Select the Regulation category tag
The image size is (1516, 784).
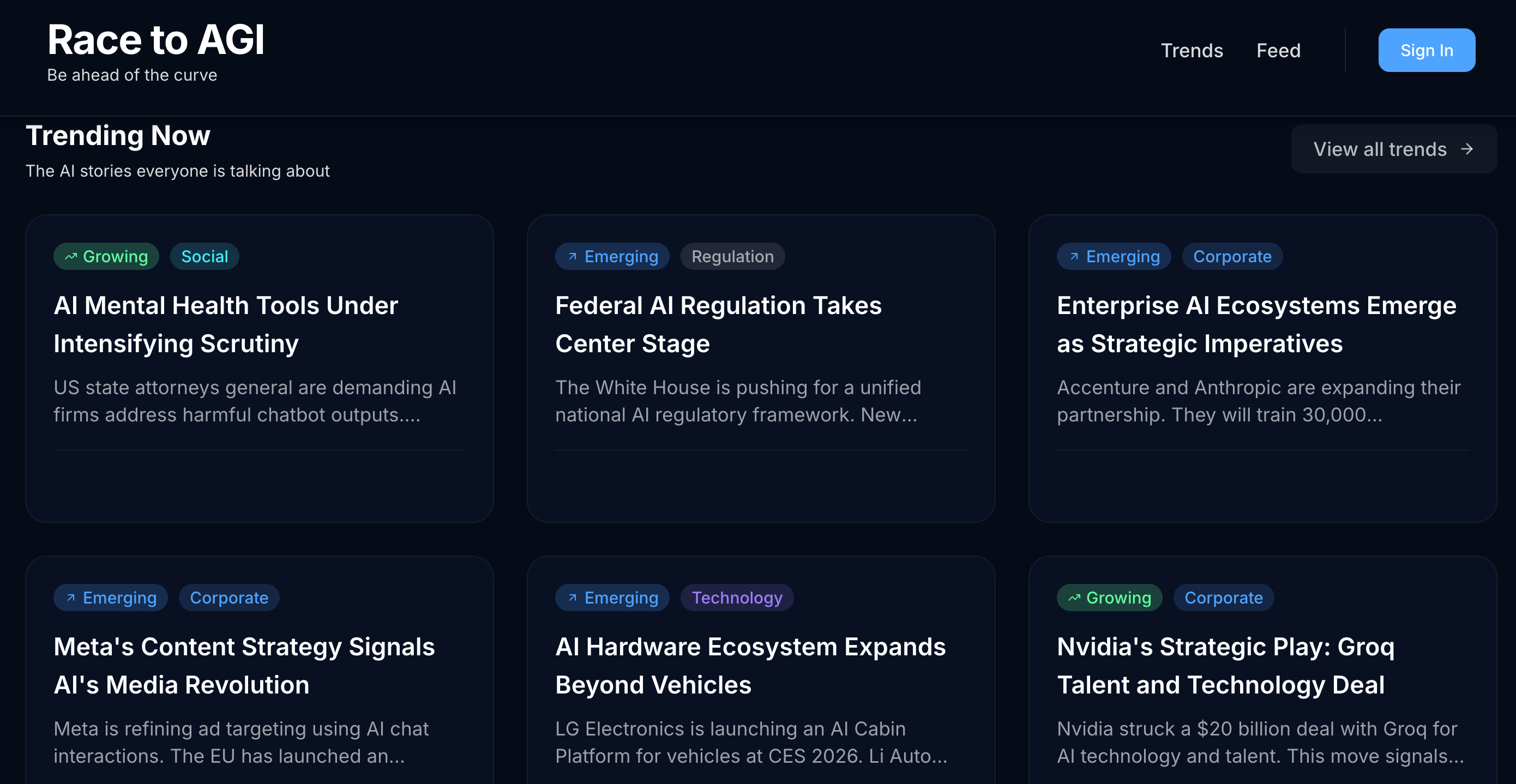pos(732,257)
